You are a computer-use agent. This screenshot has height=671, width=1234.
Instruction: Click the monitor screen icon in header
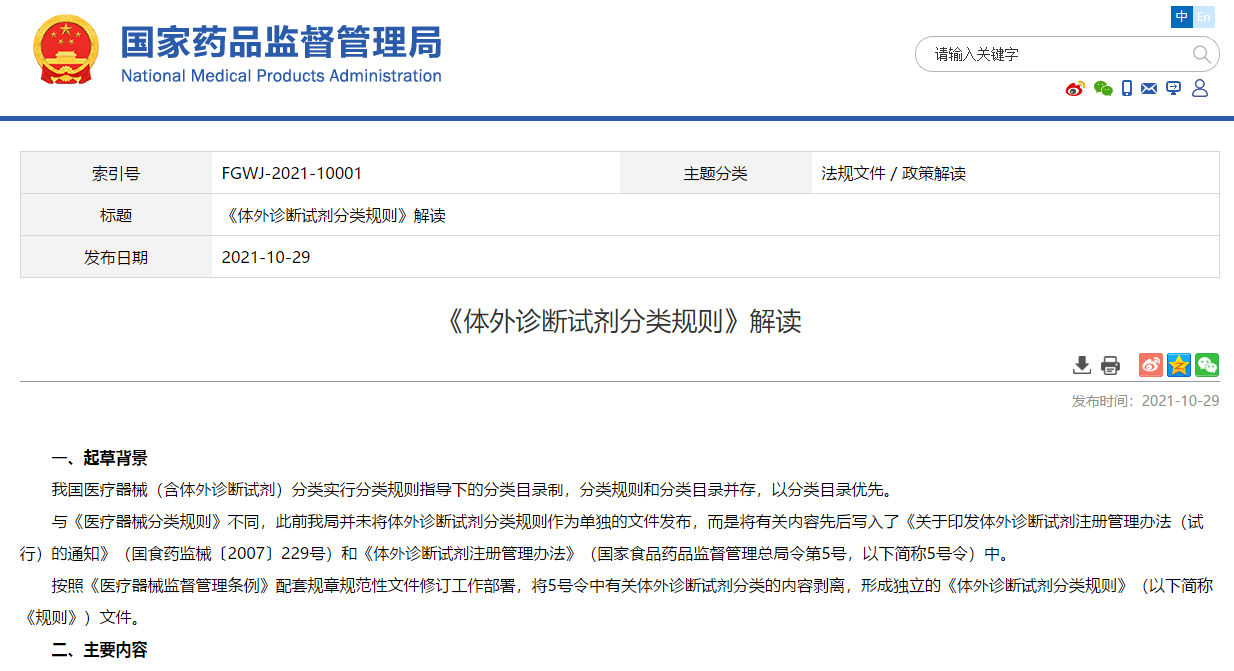point(1174,89)
